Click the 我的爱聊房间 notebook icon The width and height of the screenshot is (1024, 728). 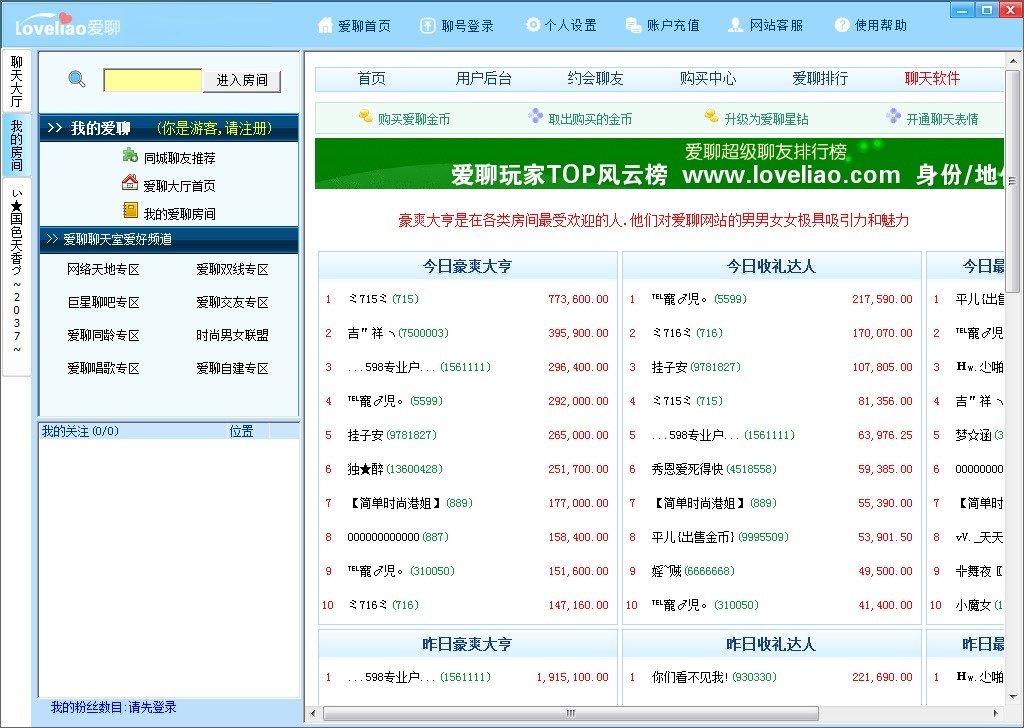click(x=130, y=211)
